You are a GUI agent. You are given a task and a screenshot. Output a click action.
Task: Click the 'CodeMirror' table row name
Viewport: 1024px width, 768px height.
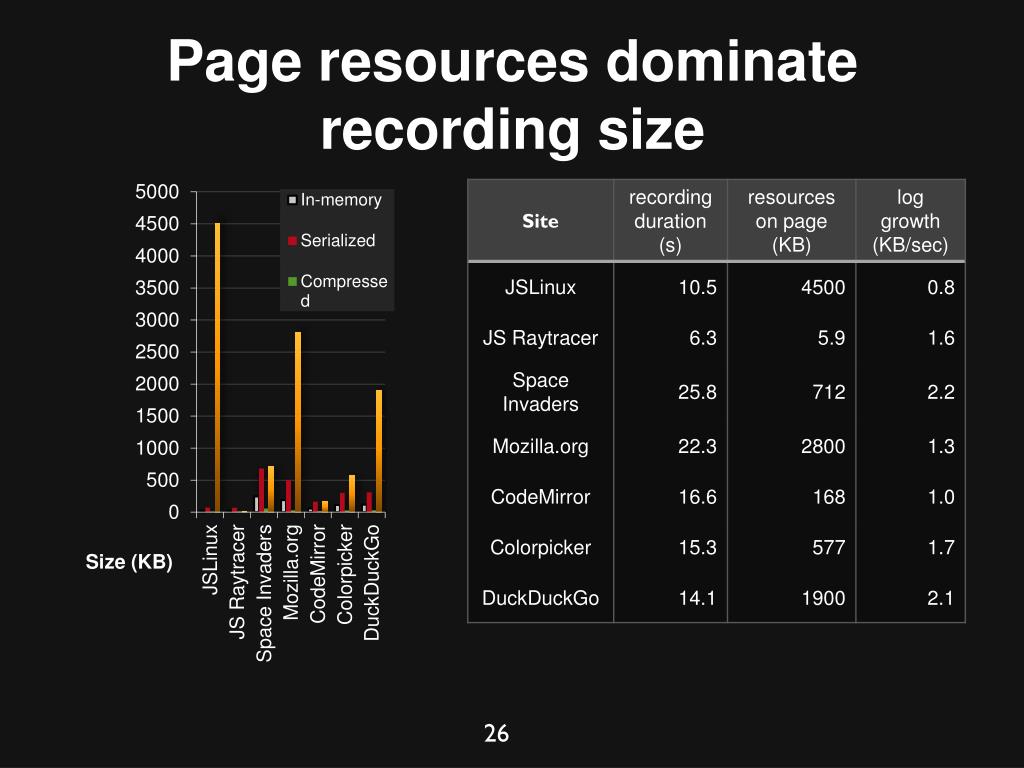[x=540, y=497]
